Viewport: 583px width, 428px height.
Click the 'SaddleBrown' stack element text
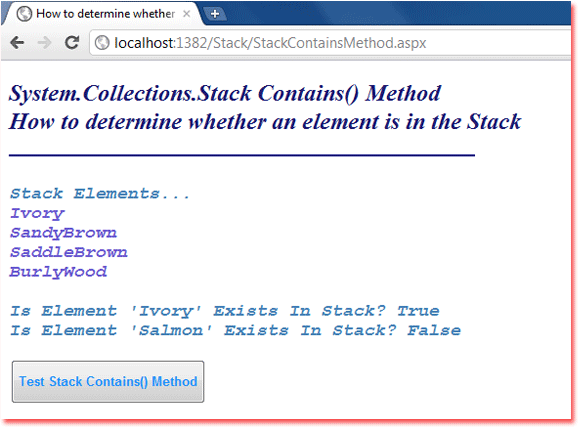click(68, 252)
